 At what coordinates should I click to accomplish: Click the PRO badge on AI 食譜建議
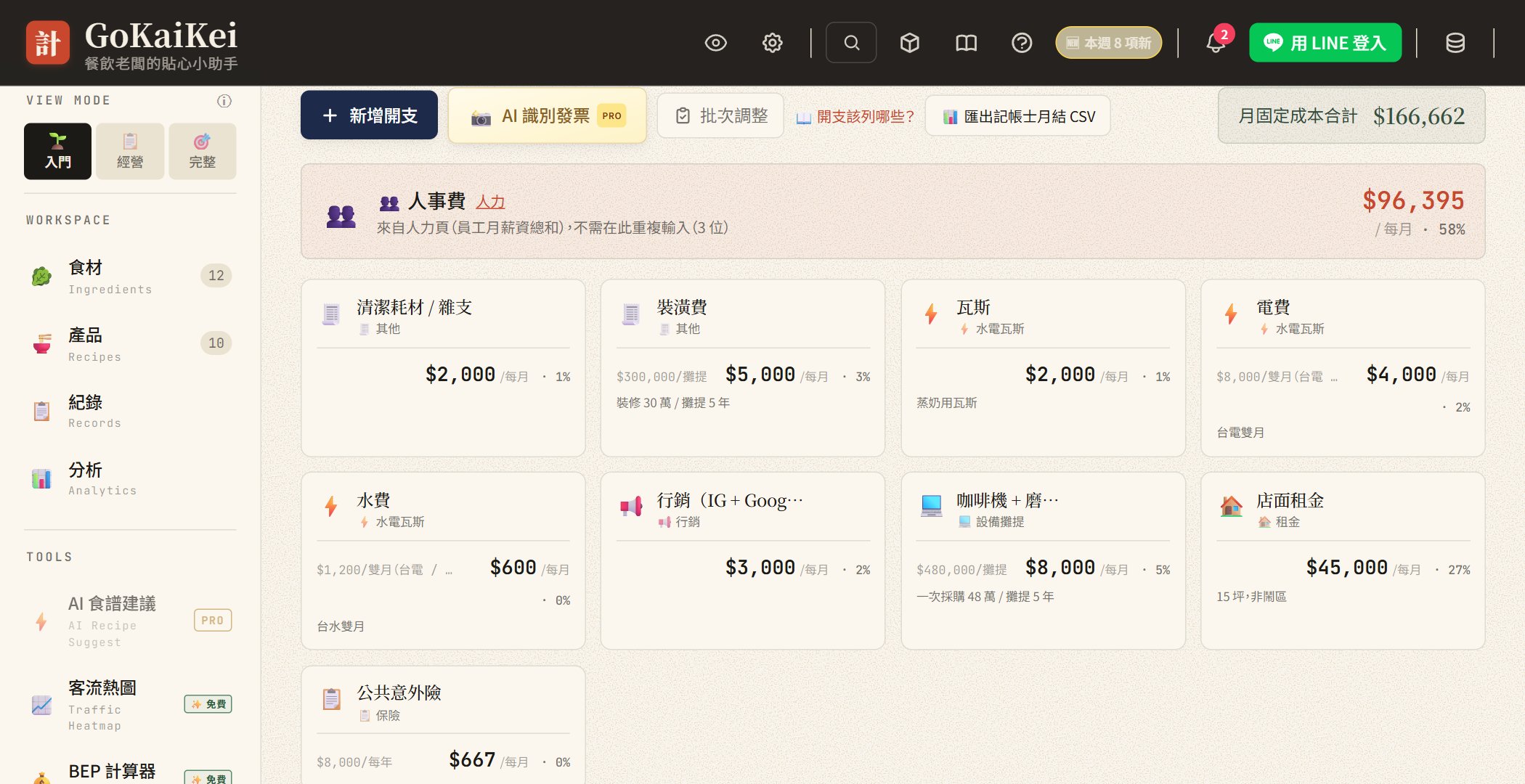point(213,621)
